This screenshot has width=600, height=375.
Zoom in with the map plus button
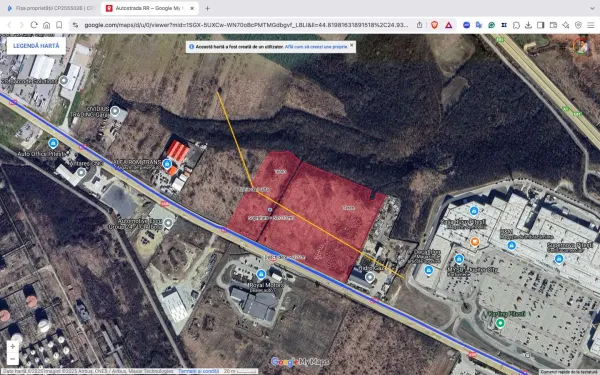[x=13, y=347]
